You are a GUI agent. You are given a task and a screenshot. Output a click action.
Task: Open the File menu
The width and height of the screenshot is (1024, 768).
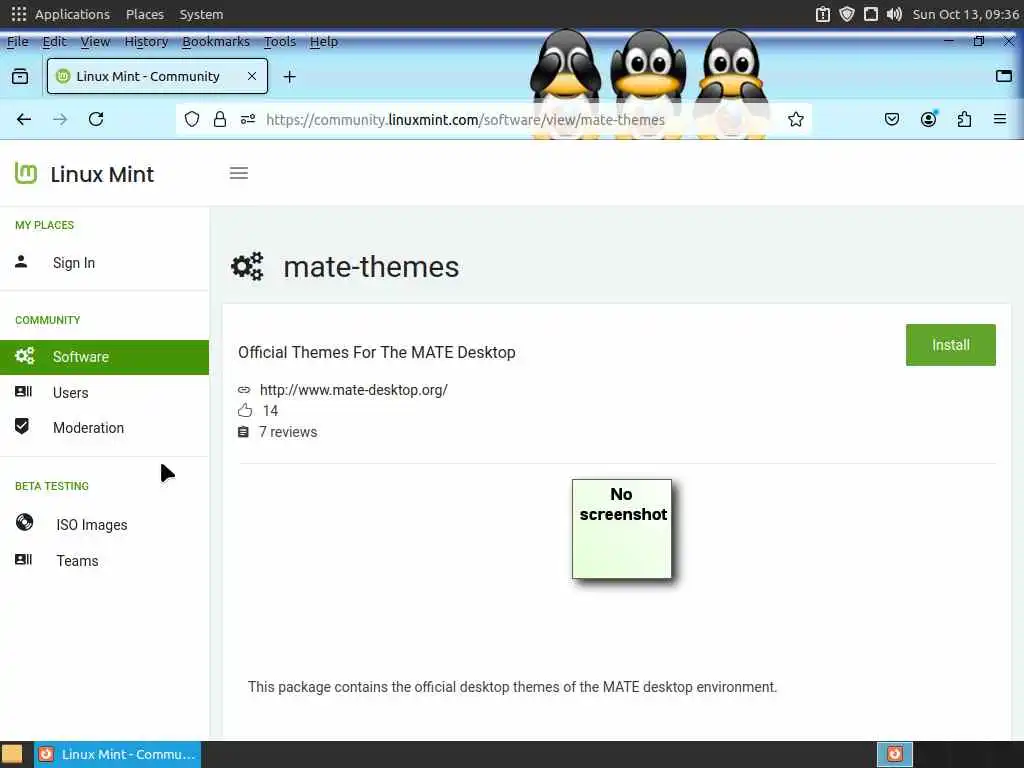[x=18, y=41]
